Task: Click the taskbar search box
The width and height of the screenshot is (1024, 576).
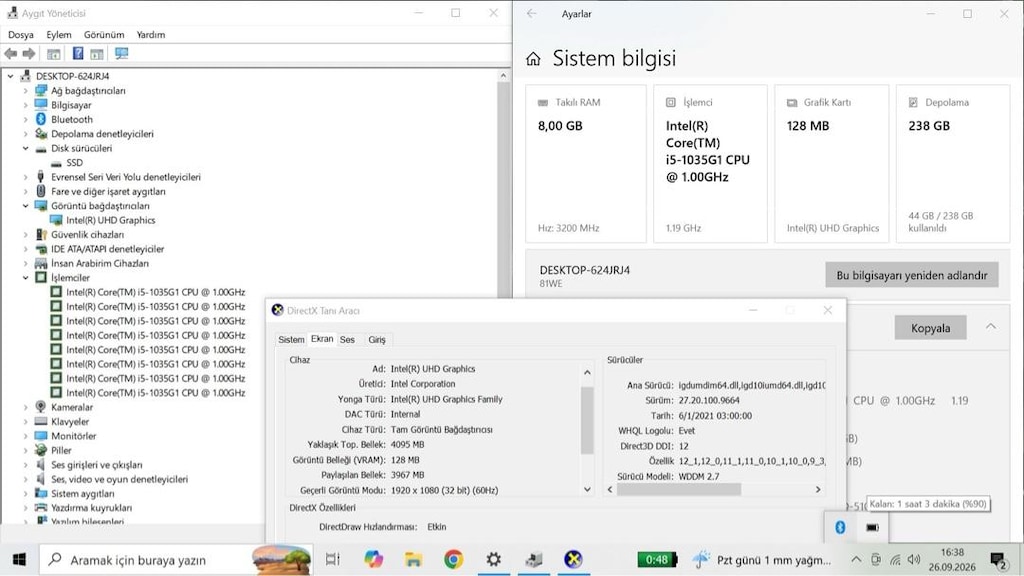Action: click(175, 560)
